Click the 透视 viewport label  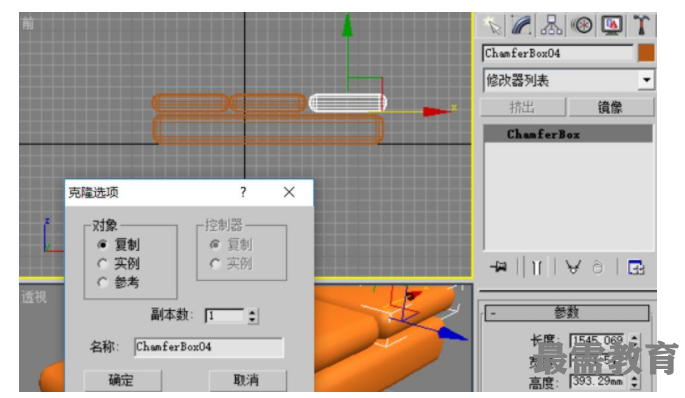pos(34,297)
